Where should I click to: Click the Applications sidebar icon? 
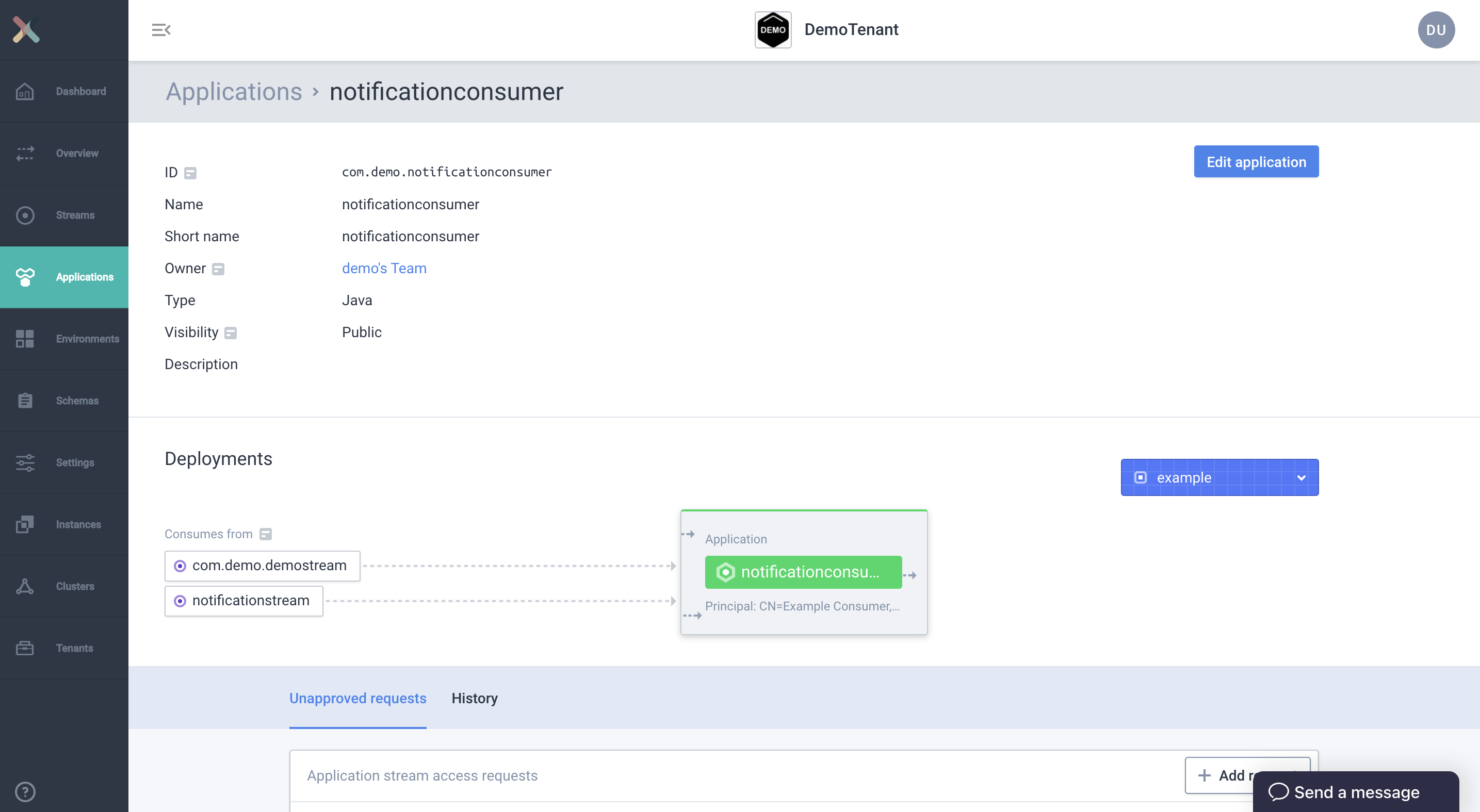tap(25, 276)
